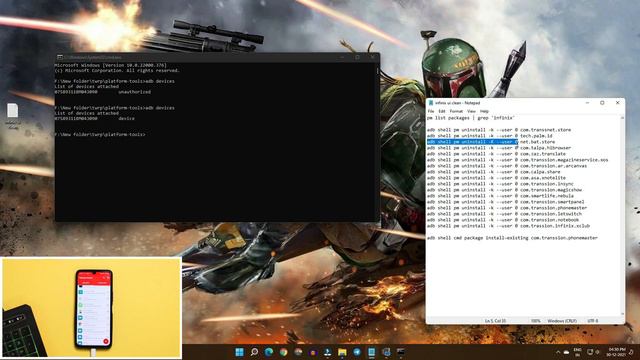Screen dimensions: 640x360
Task: Open clock and date calendar flyout
Action: (x=616, y=352)
